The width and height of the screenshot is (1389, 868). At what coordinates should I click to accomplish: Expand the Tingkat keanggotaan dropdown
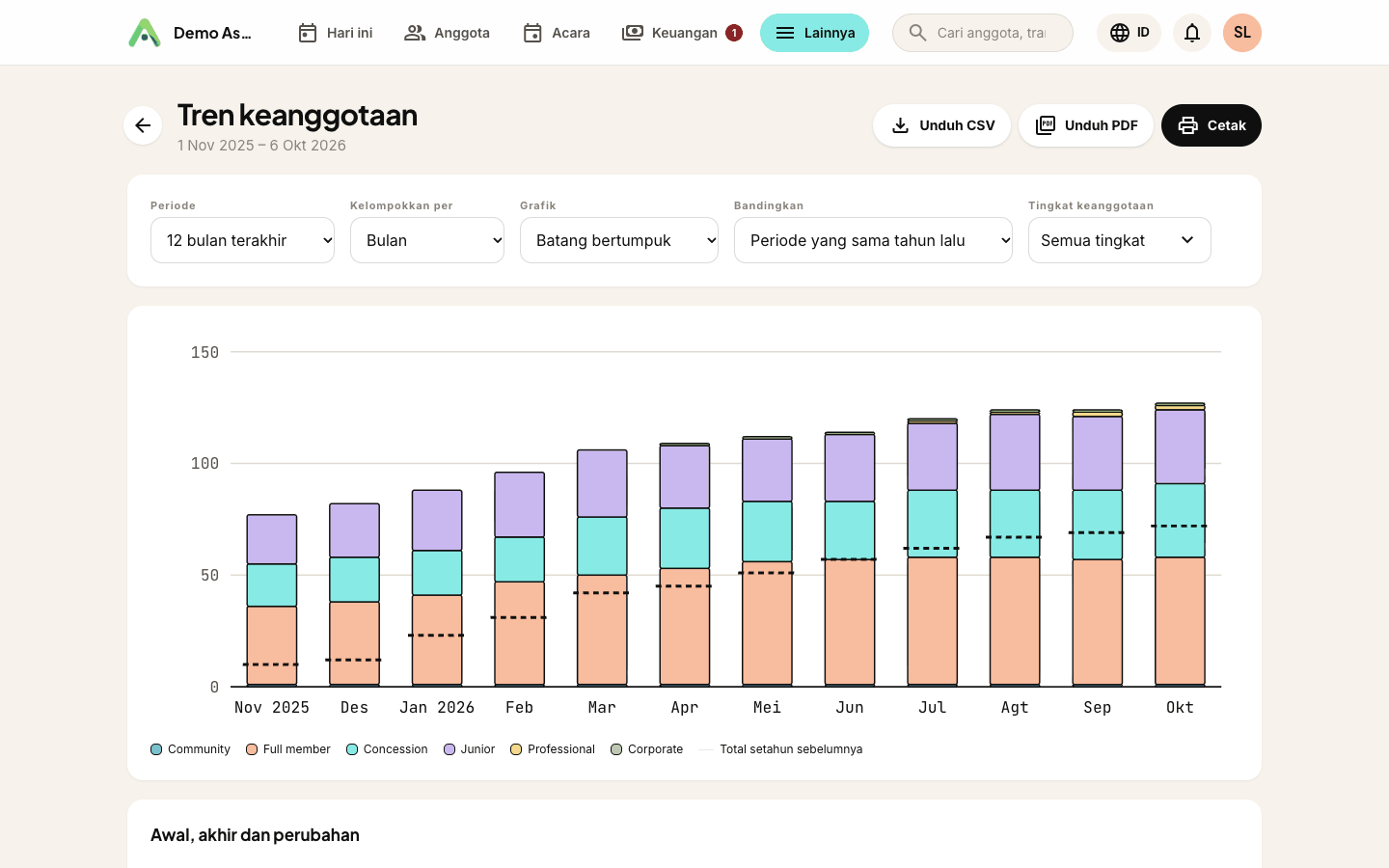(1119, 240)
